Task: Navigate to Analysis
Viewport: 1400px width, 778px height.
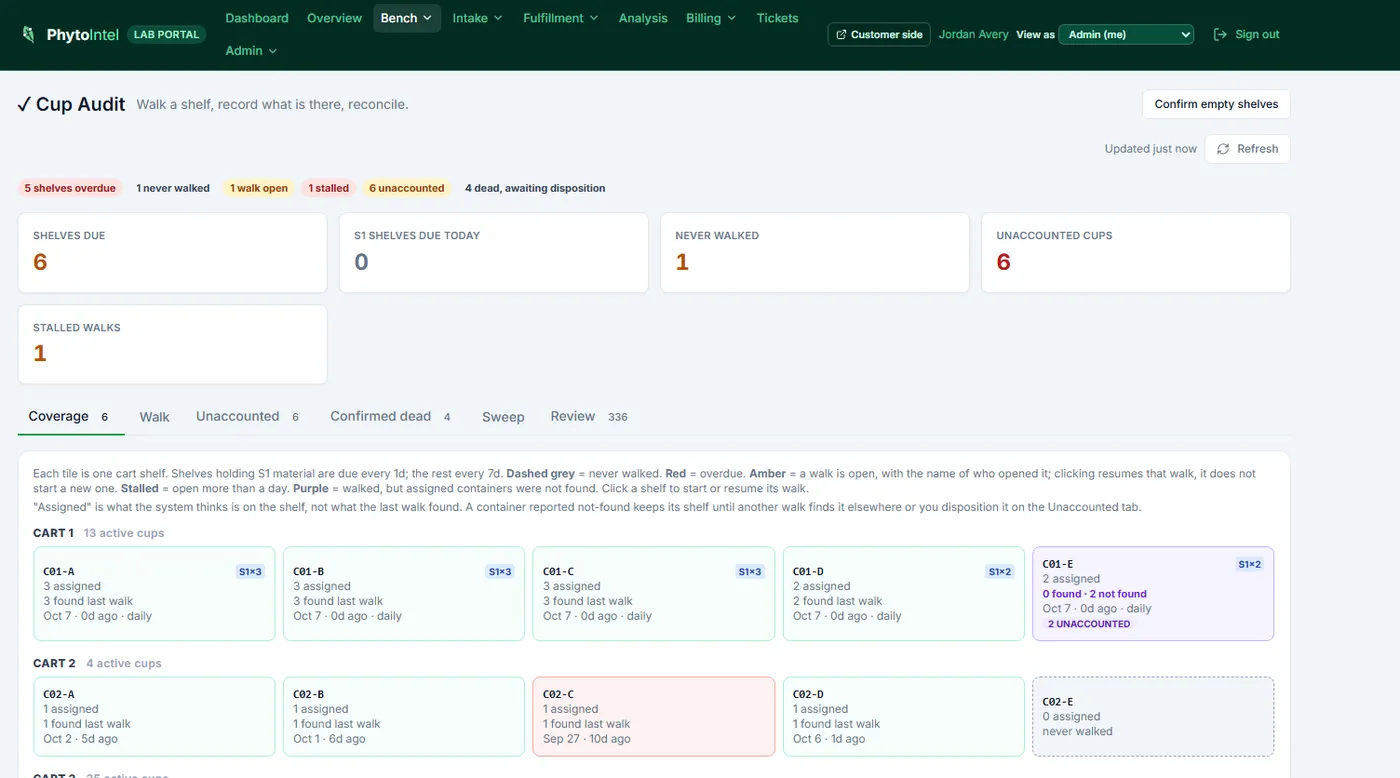Action: tap(643, 18)
